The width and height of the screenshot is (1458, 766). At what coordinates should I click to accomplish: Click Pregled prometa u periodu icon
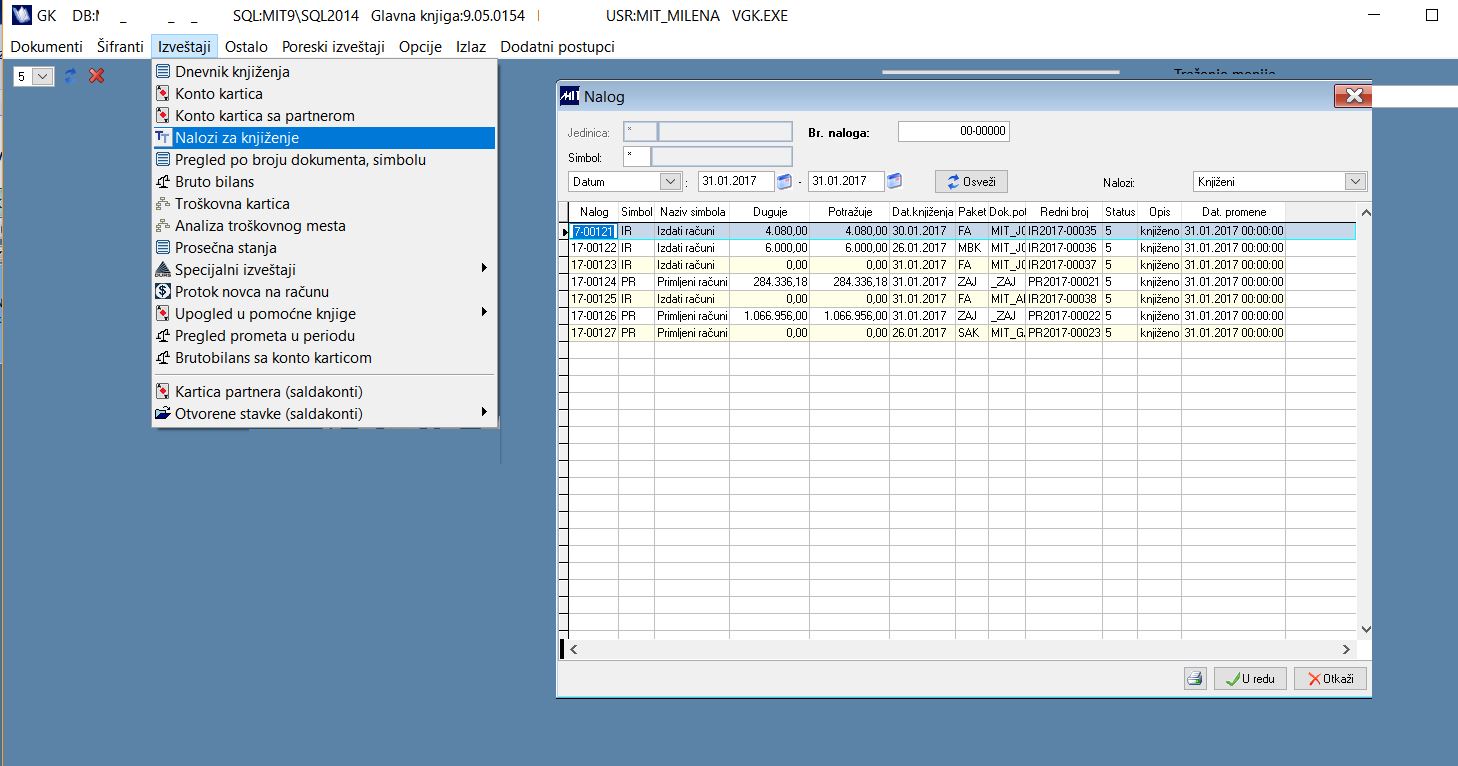[164, 336]
